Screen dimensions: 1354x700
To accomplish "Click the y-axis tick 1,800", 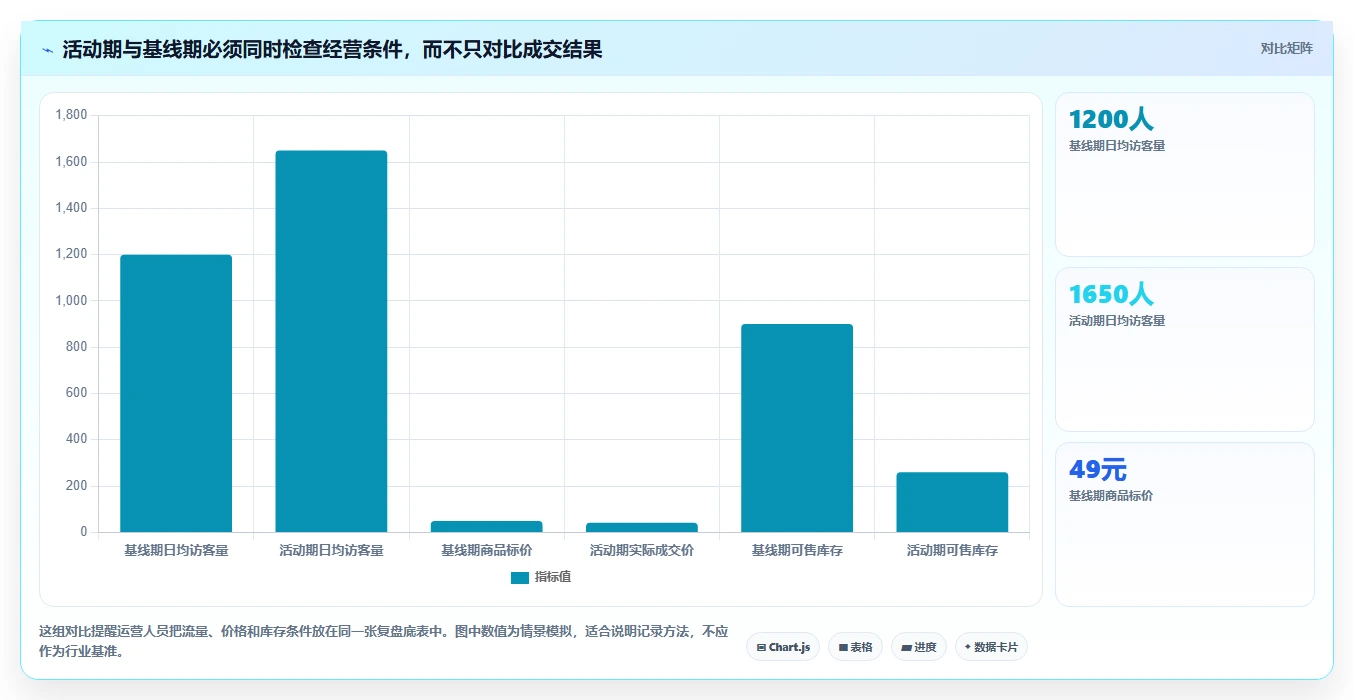I will click(72, 115).
